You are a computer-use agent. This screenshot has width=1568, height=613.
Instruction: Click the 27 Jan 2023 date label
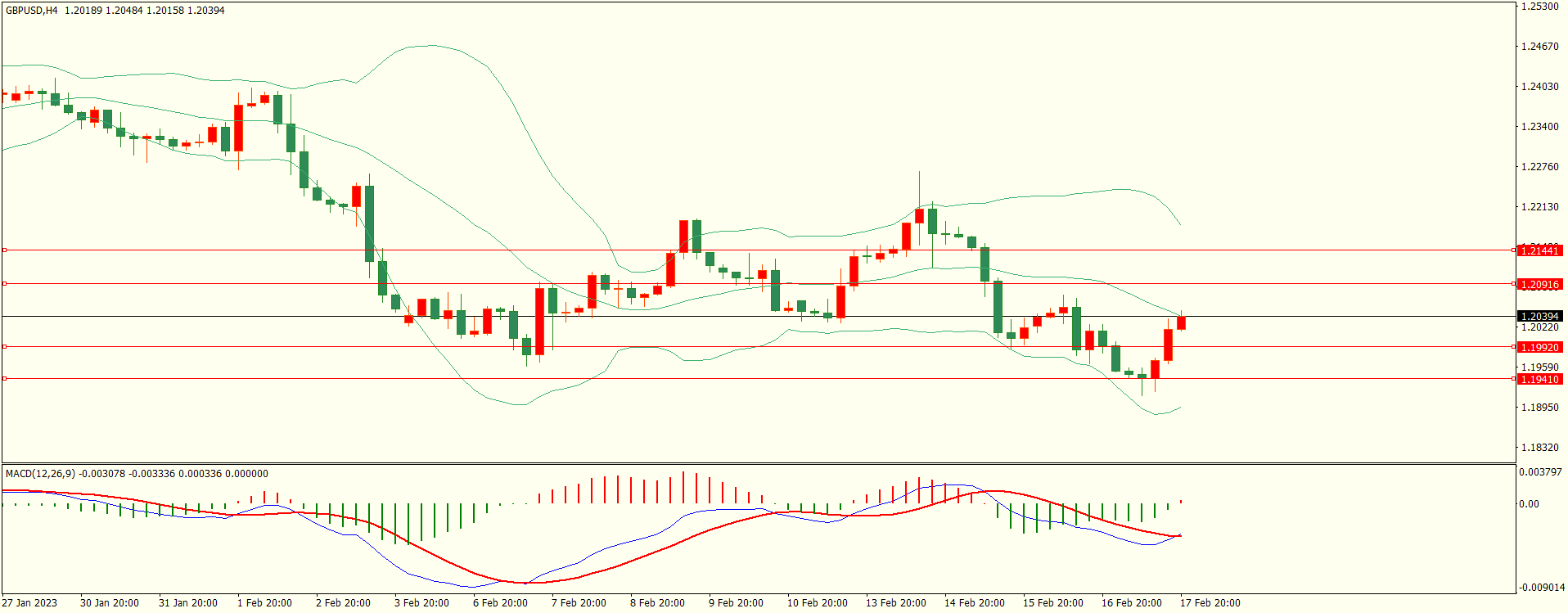pos(29,603)
